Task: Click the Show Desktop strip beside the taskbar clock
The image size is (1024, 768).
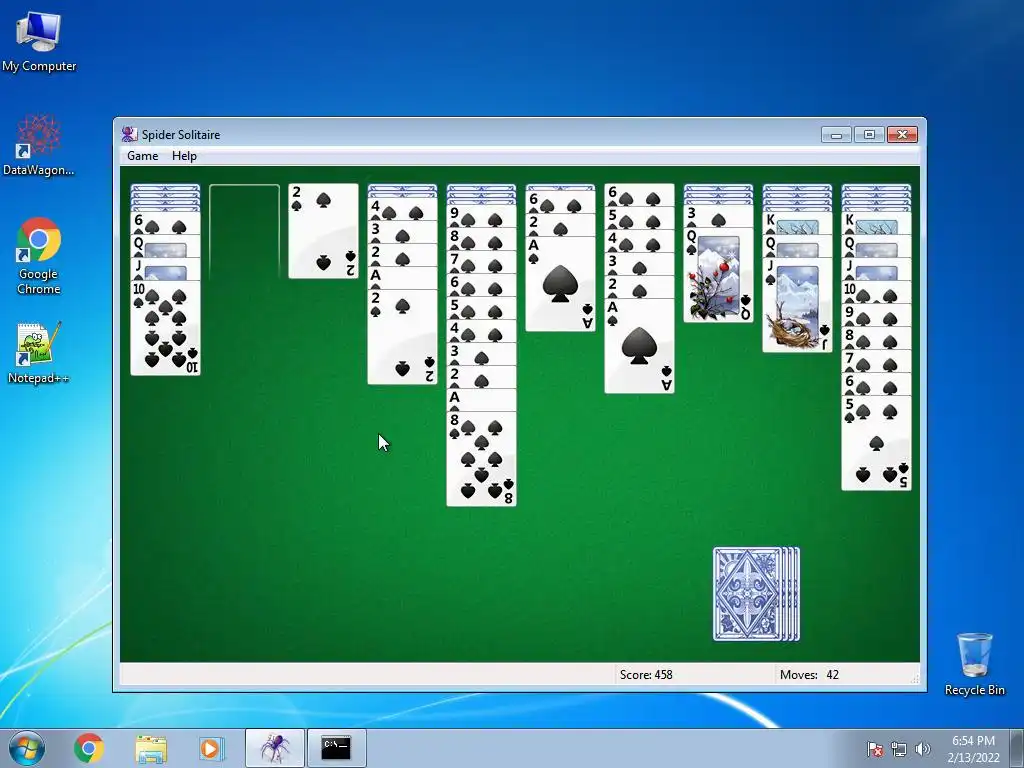Action: 1017,748
